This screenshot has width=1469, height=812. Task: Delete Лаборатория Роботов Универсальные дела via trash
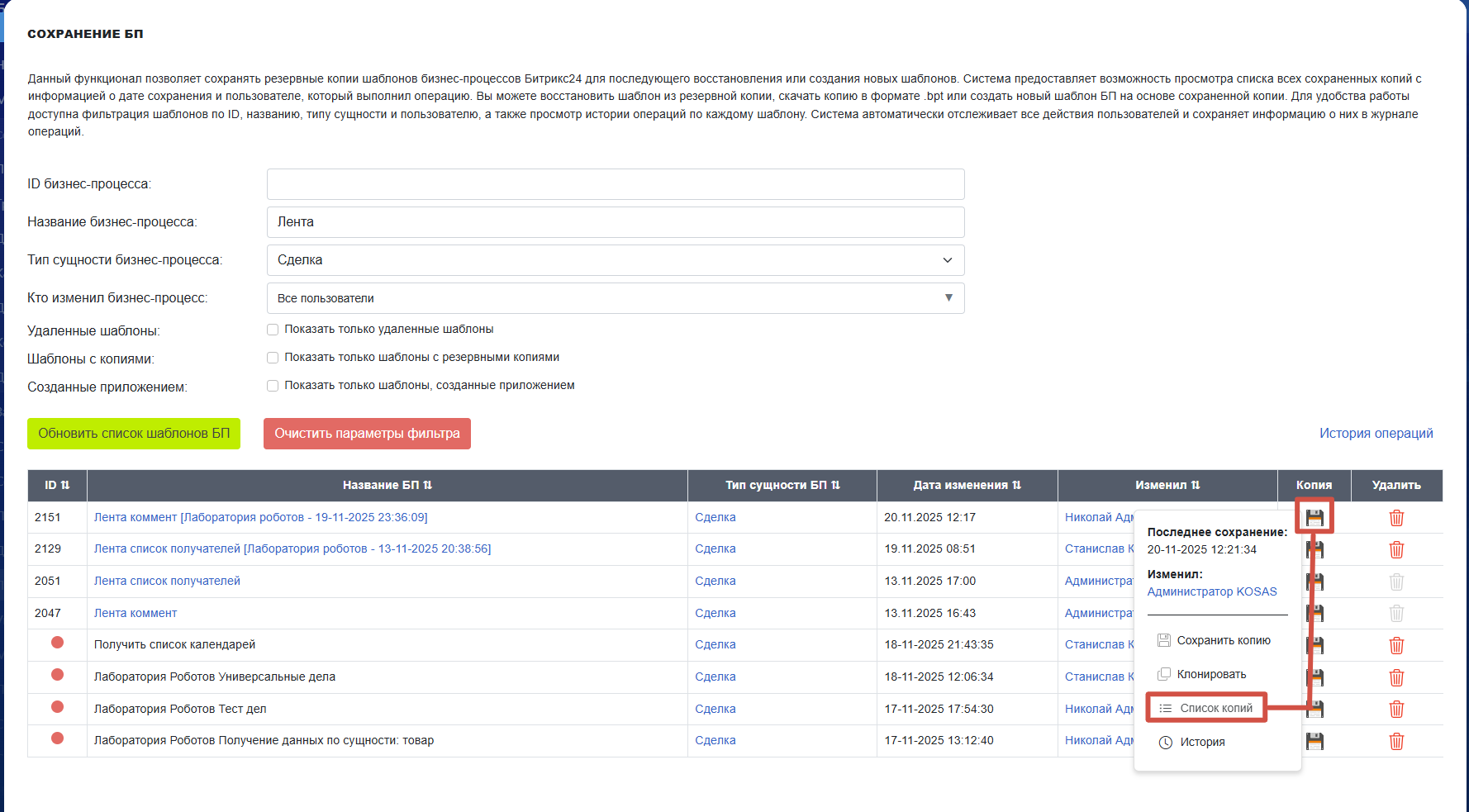(1396, 677)
